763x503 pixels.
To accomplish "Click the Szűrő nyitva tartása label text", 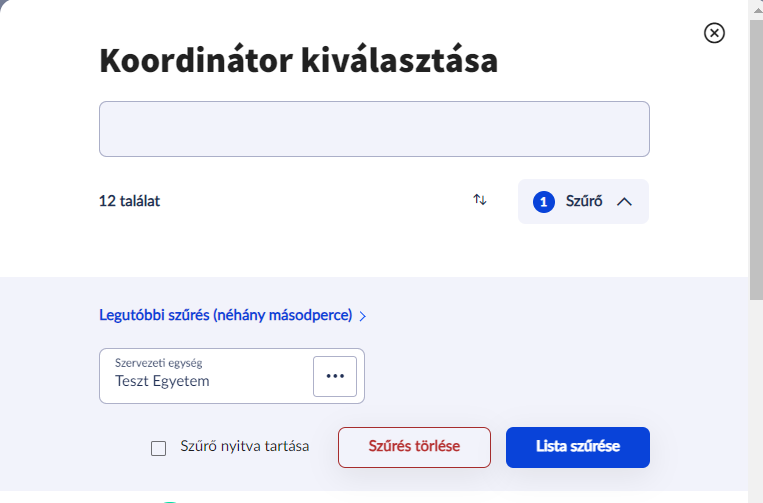I will (x=244, y=447).
